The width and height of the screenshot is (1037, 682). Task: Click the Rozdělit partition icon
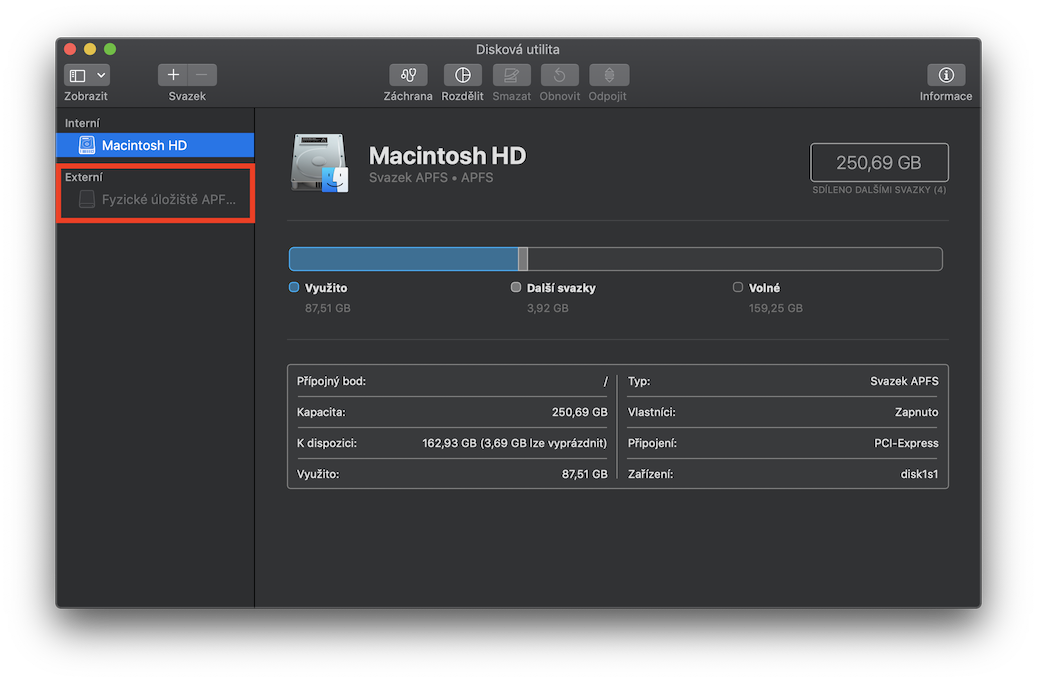coord(462,75)
